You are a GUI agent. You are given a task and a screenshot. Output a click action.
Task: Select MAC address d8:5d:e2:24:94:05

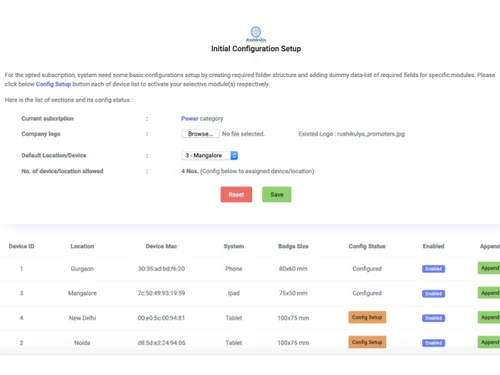161,343
